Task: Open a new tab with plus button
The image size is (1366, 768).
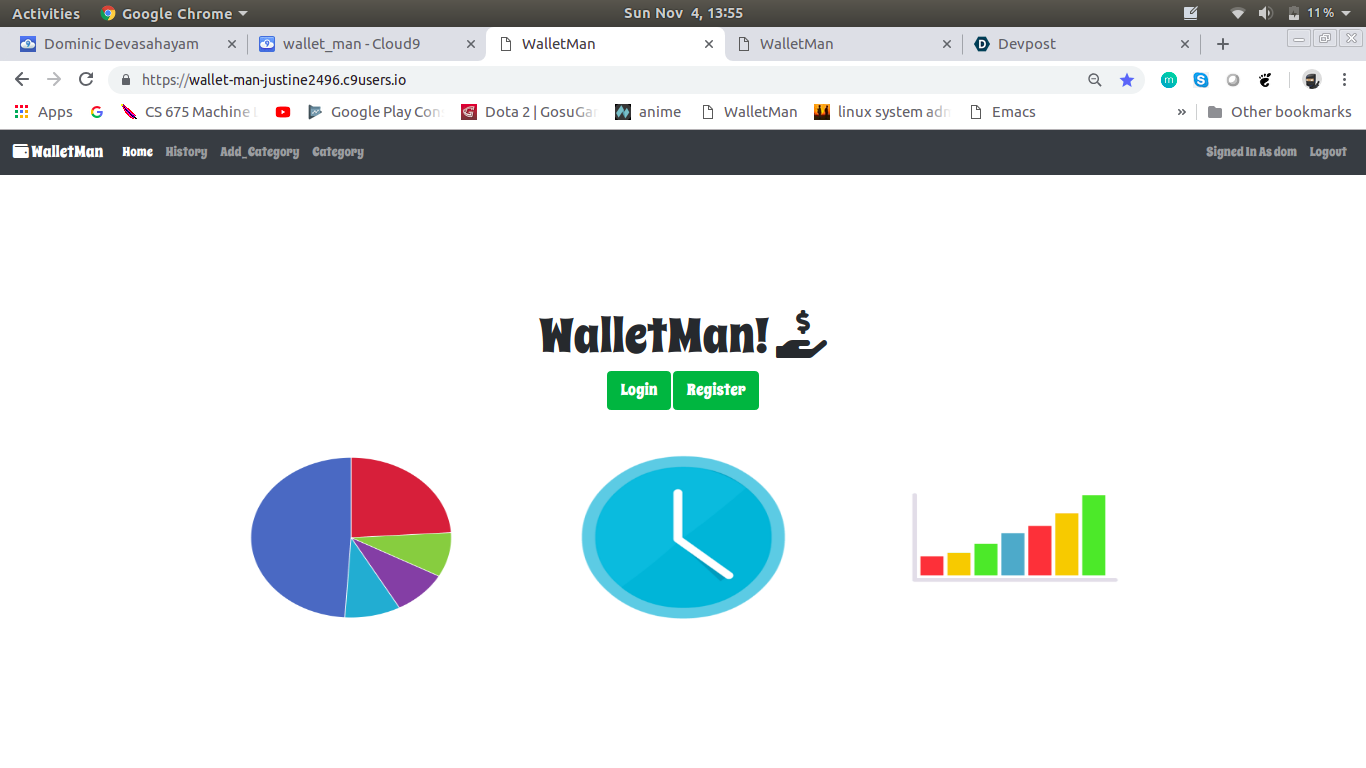Action: pos(1222,44)
